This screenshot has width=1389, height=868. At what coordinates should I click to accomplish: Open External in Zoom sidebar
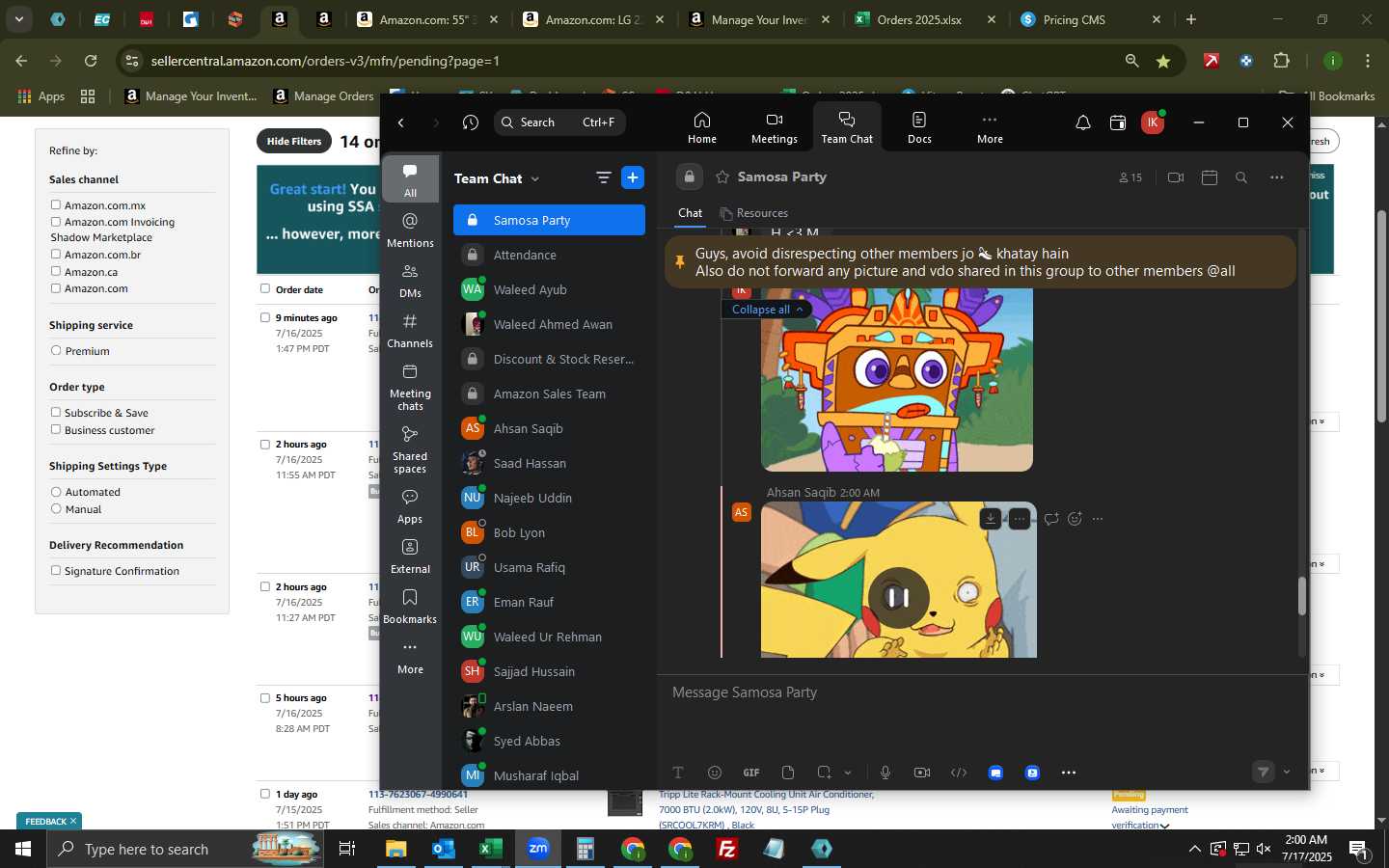[x=410, y=556]
